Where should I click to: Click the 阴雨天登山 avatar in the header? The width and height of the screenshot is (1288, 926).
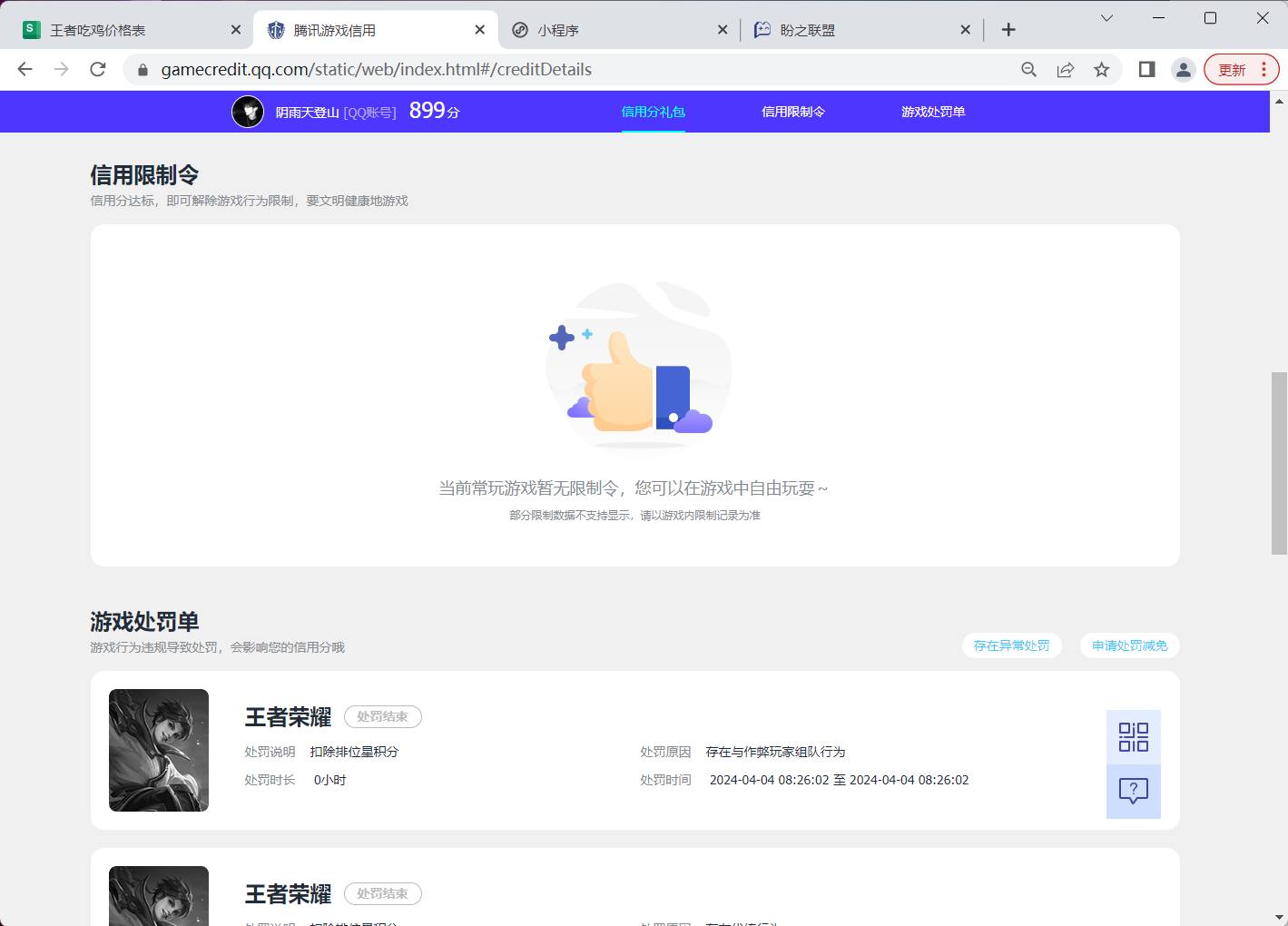pyautogui.click(x=247, y=111)
